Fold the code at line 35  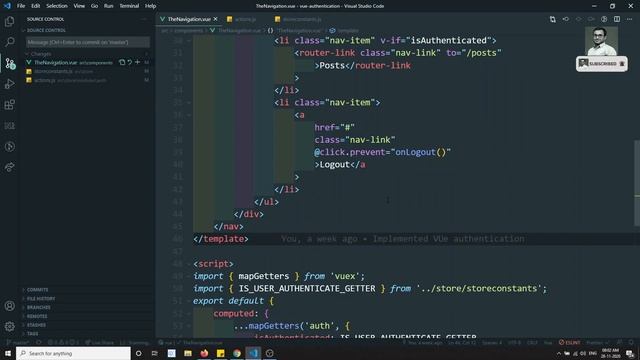[189, 103]
